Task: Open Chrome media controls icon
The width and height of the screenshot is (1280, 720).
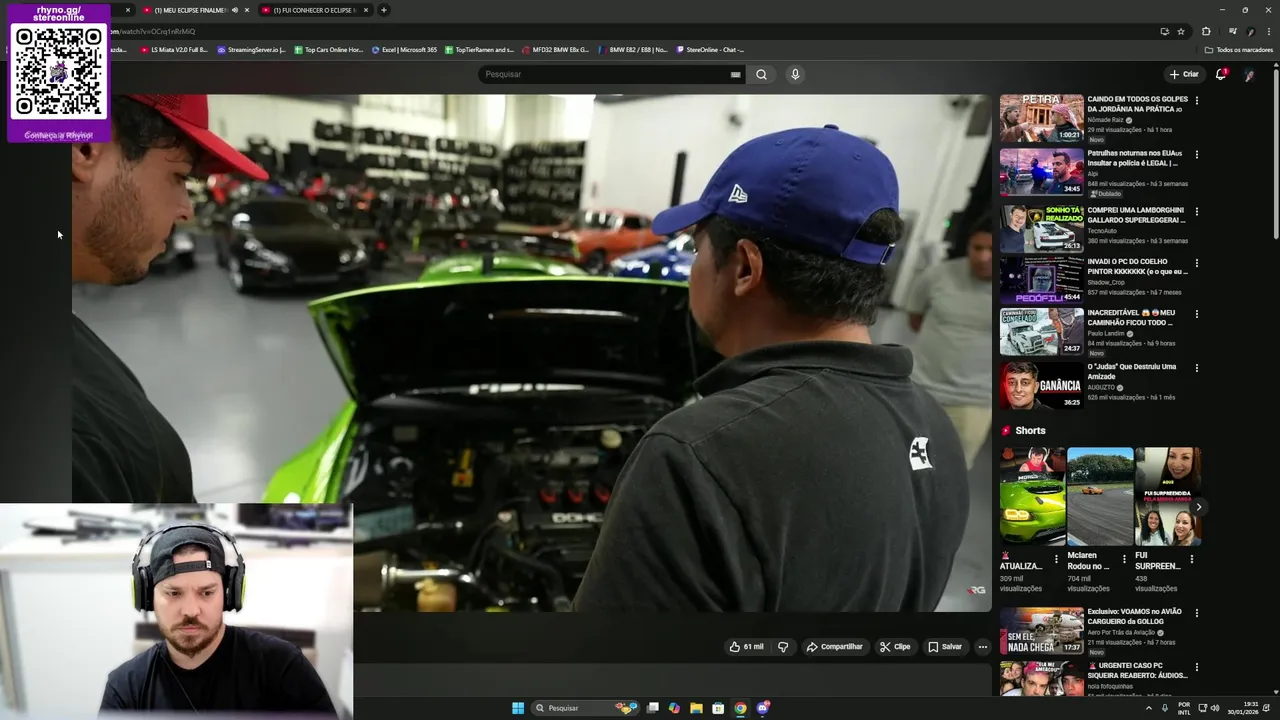Action: point(1232,31)
